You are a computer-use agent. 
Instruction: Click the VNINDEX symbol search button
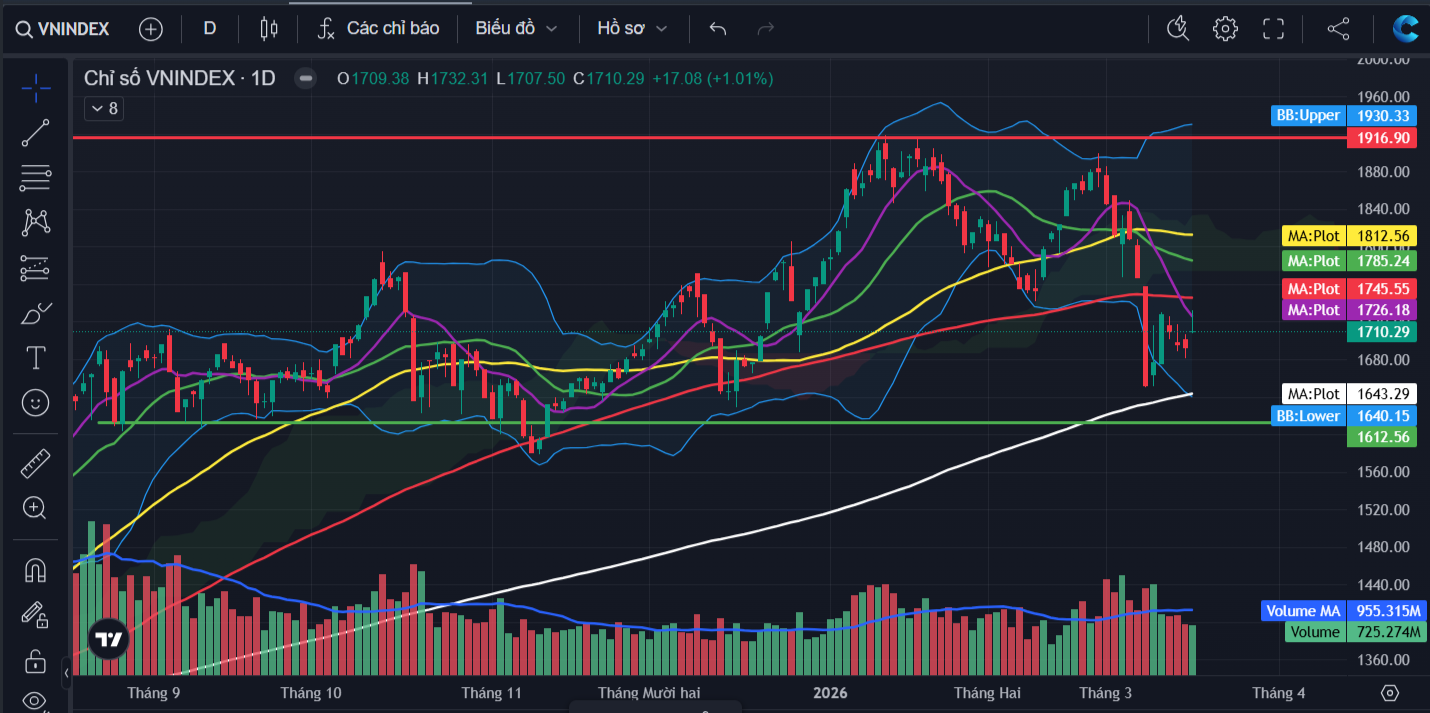coord(62,29)
